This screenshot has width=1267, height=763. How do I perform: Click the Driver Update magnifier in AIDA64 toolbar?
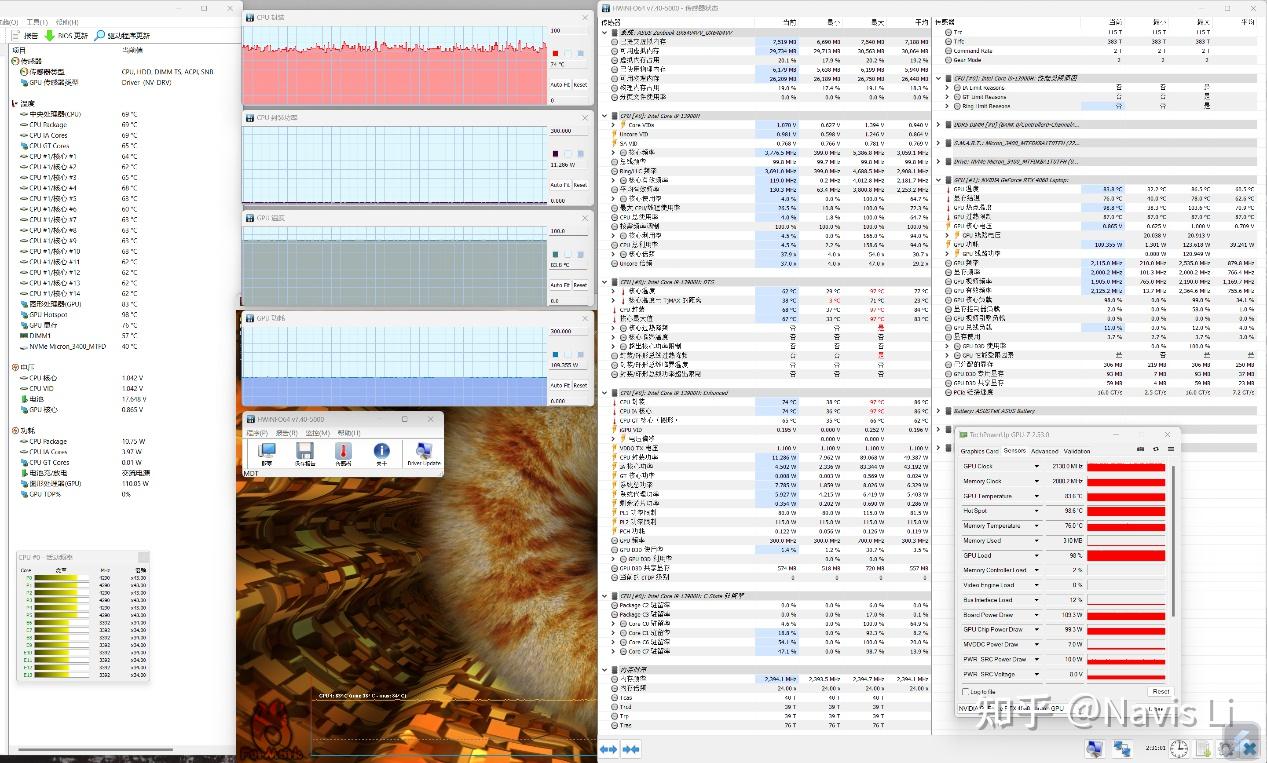99,36
